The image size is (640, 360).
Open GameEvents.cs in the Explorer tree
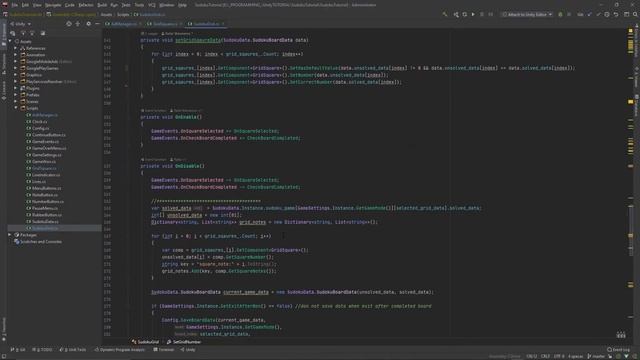click(x=45, y=142)
